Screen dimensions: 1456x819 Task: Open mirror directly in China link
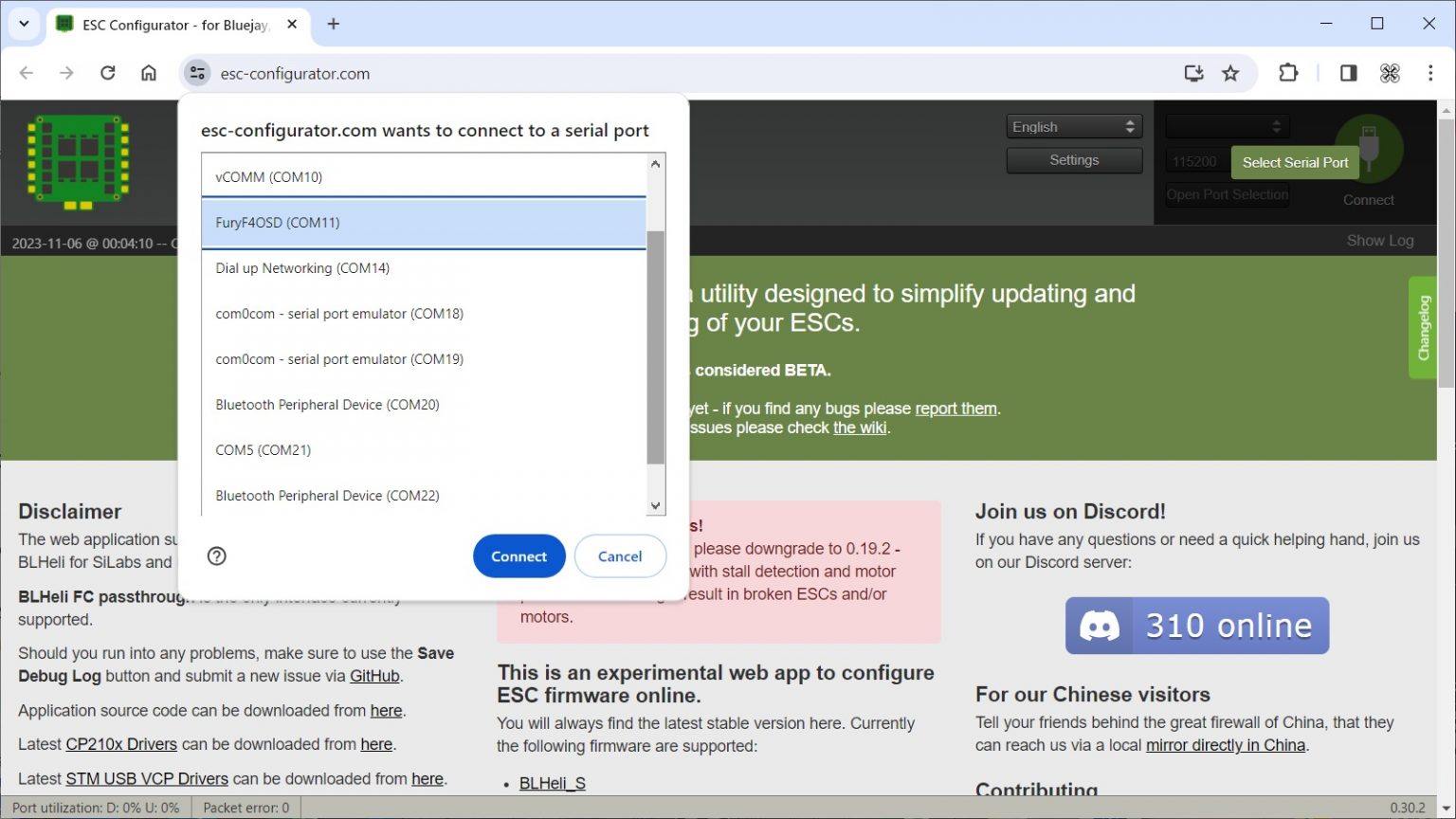1226,745
